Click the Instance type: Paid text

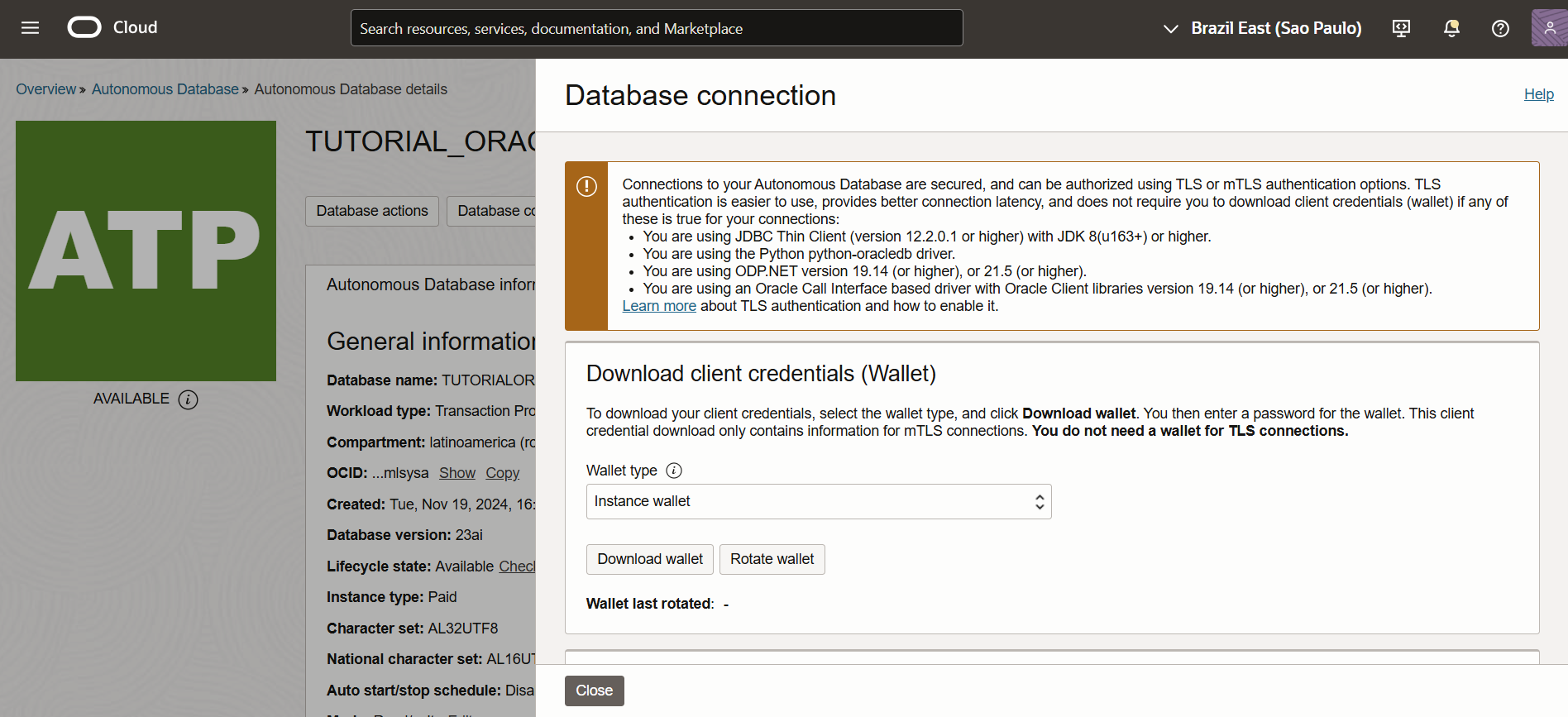pyautogui.click(x=391, y=597)
